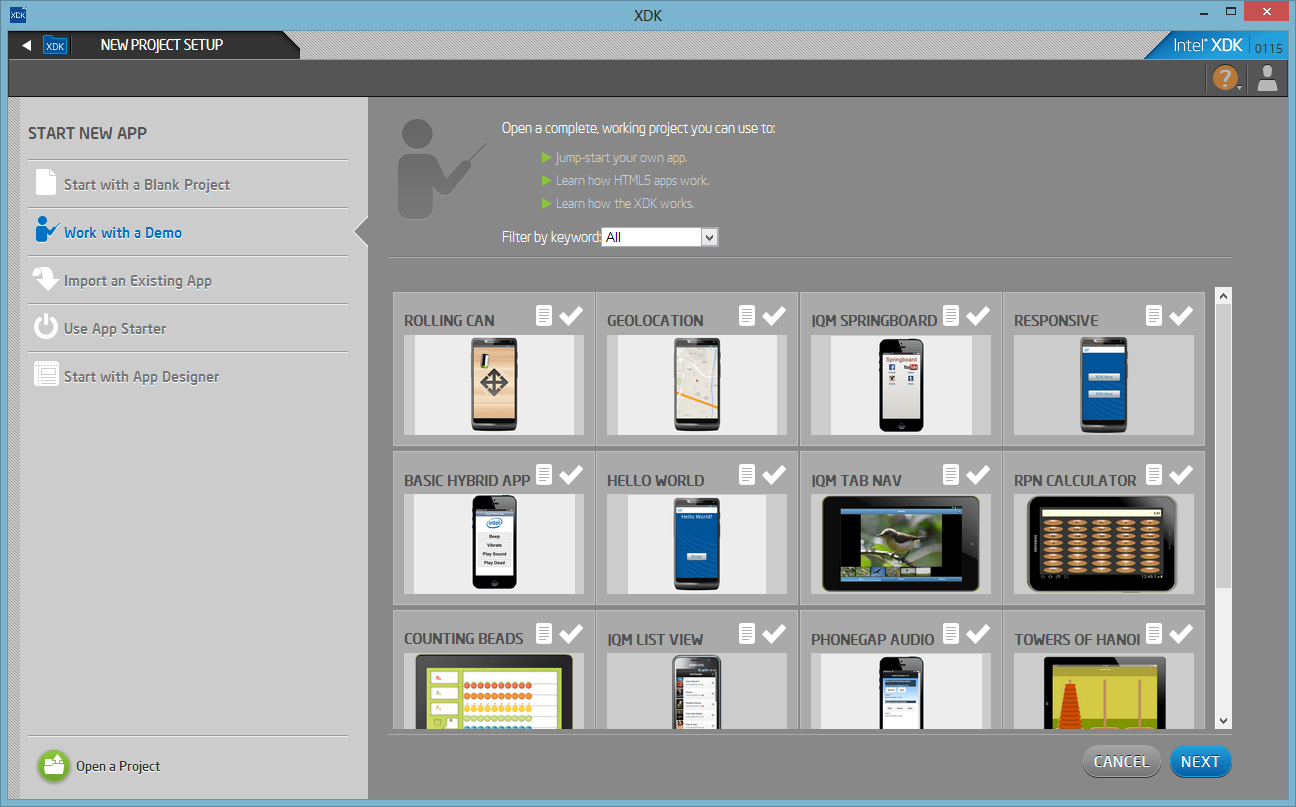Open the Rolling Can description document icon
Viewport: 1296px width, 807px height.
[544, 315]
